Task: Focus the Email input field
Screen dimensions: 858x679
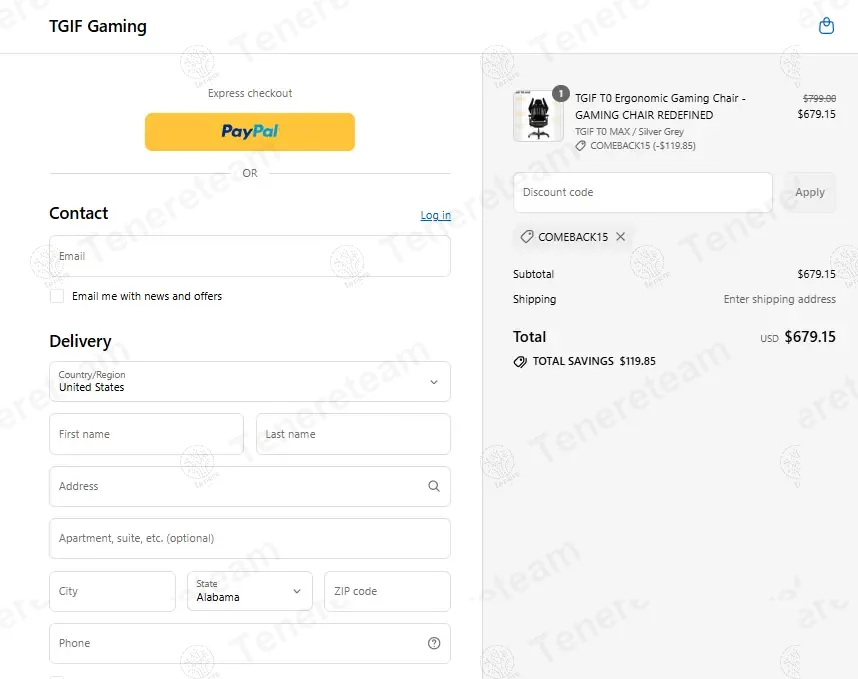Action: (250, 256)
